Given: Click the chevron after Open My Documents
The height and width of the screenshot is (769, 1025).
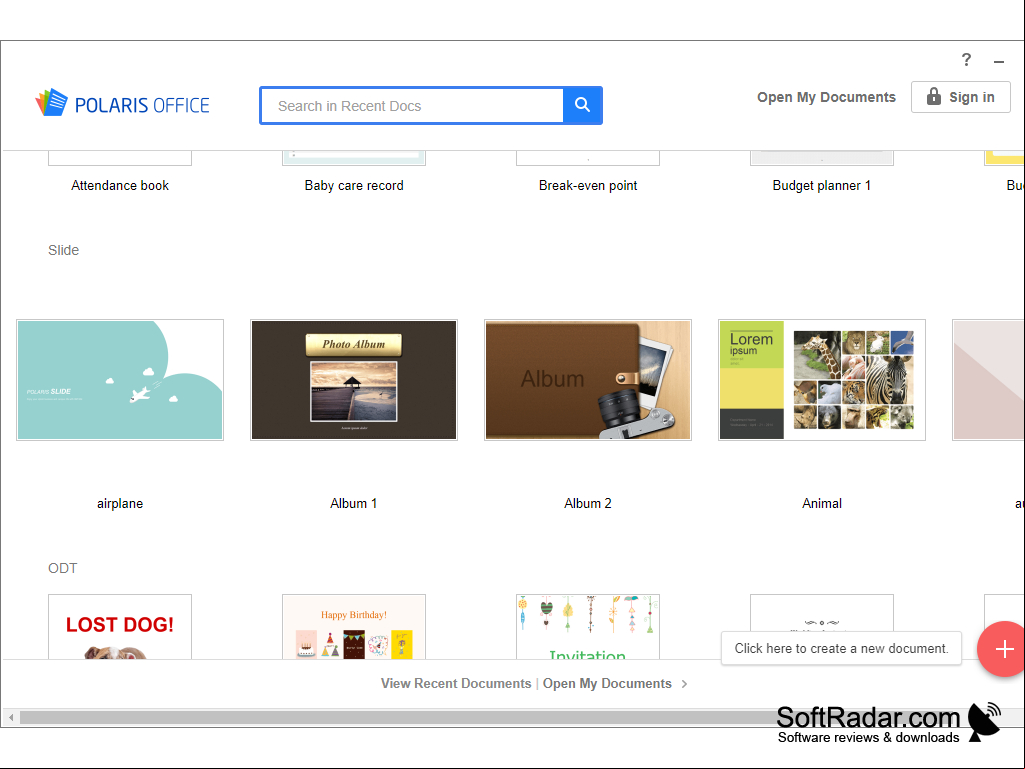Looking at the screenshot, I should pos(684,684).
